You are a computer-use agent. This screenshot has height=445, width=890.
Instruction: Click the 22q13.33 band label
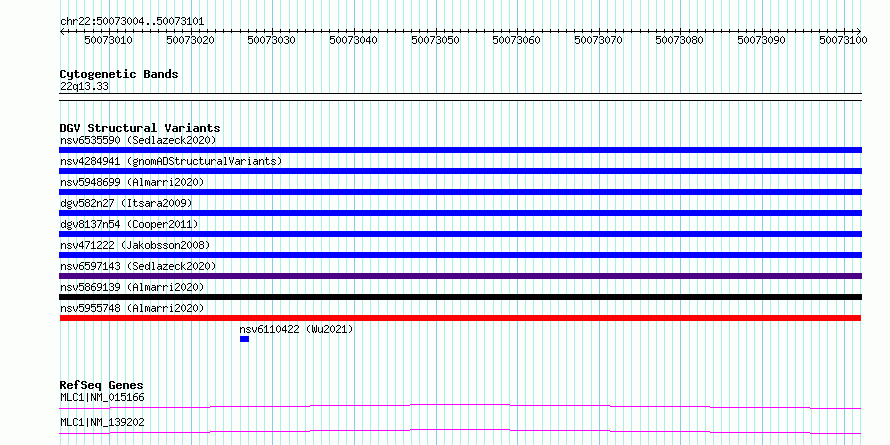click(x=85, y=87)
